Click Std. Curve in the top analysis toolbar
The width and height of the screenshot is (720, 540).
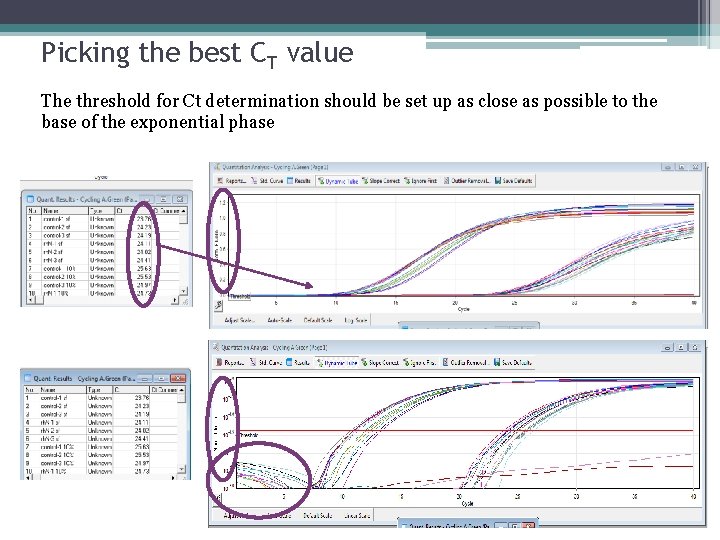(x=267, y=181)
